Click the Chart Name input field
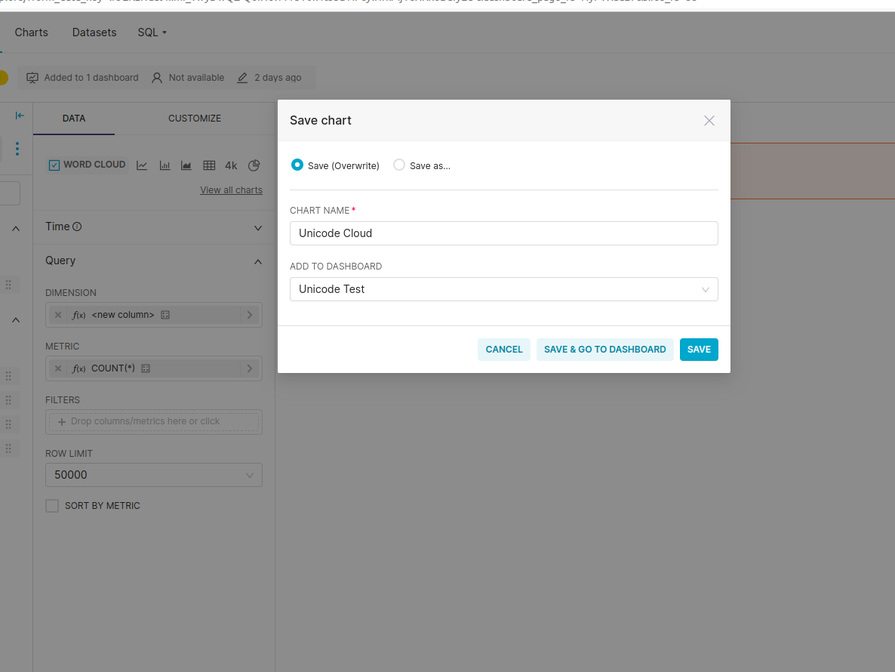895x672 pixels. tap(503, 233)
